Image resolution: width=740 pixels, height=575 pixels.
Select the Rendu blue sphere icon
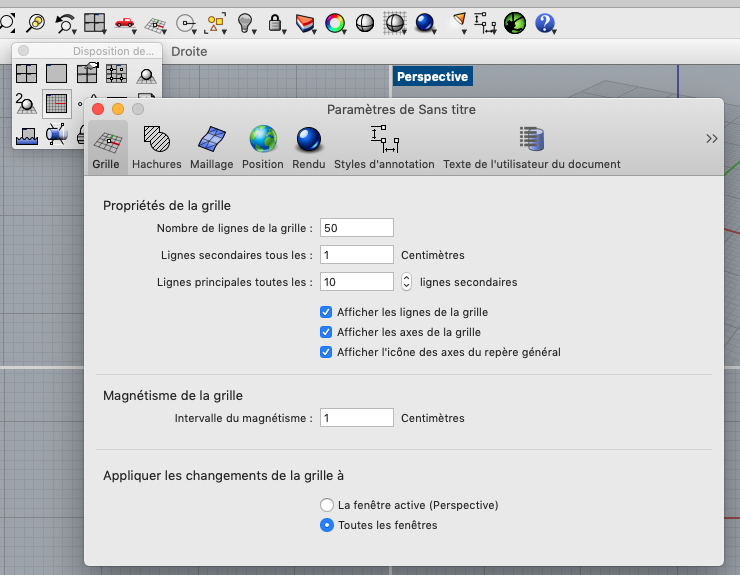[x=308, y=147]
